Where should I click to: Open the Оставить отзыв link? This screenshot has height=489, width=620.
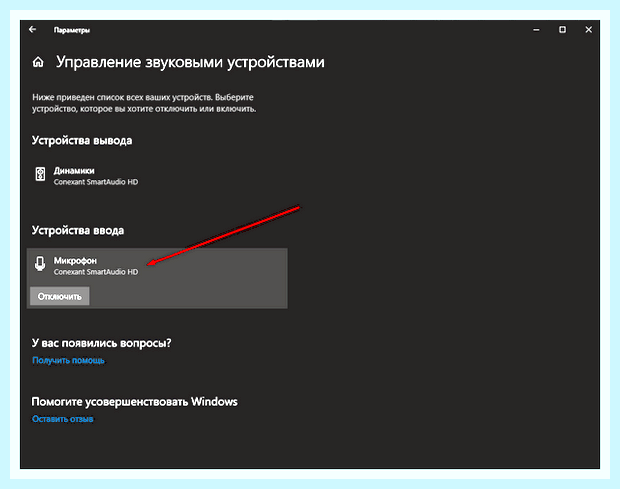pos(62,419)
